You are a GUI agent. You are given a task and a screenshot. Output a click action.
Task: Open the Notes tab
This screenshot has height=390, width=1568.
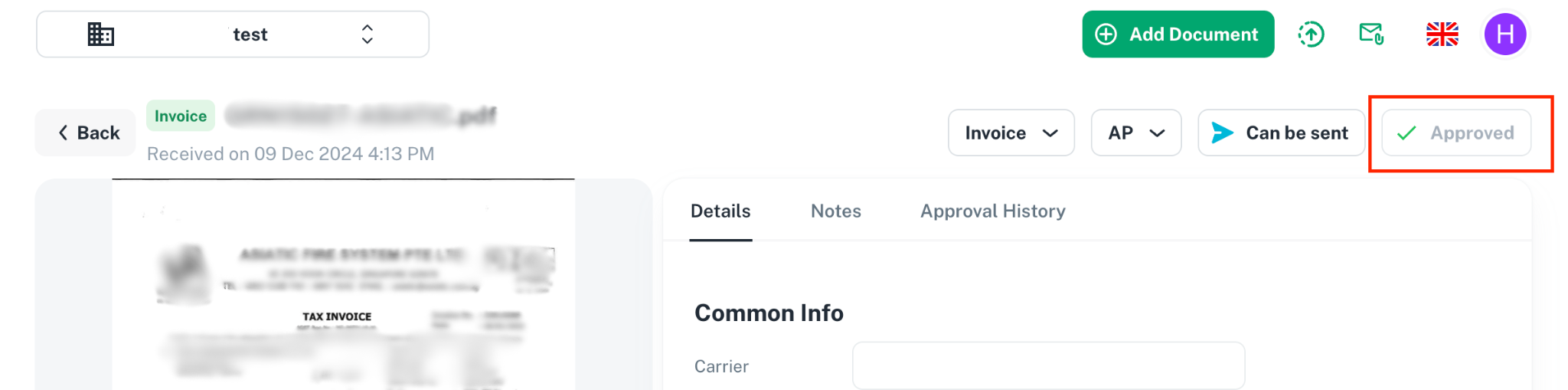[835, 211]
